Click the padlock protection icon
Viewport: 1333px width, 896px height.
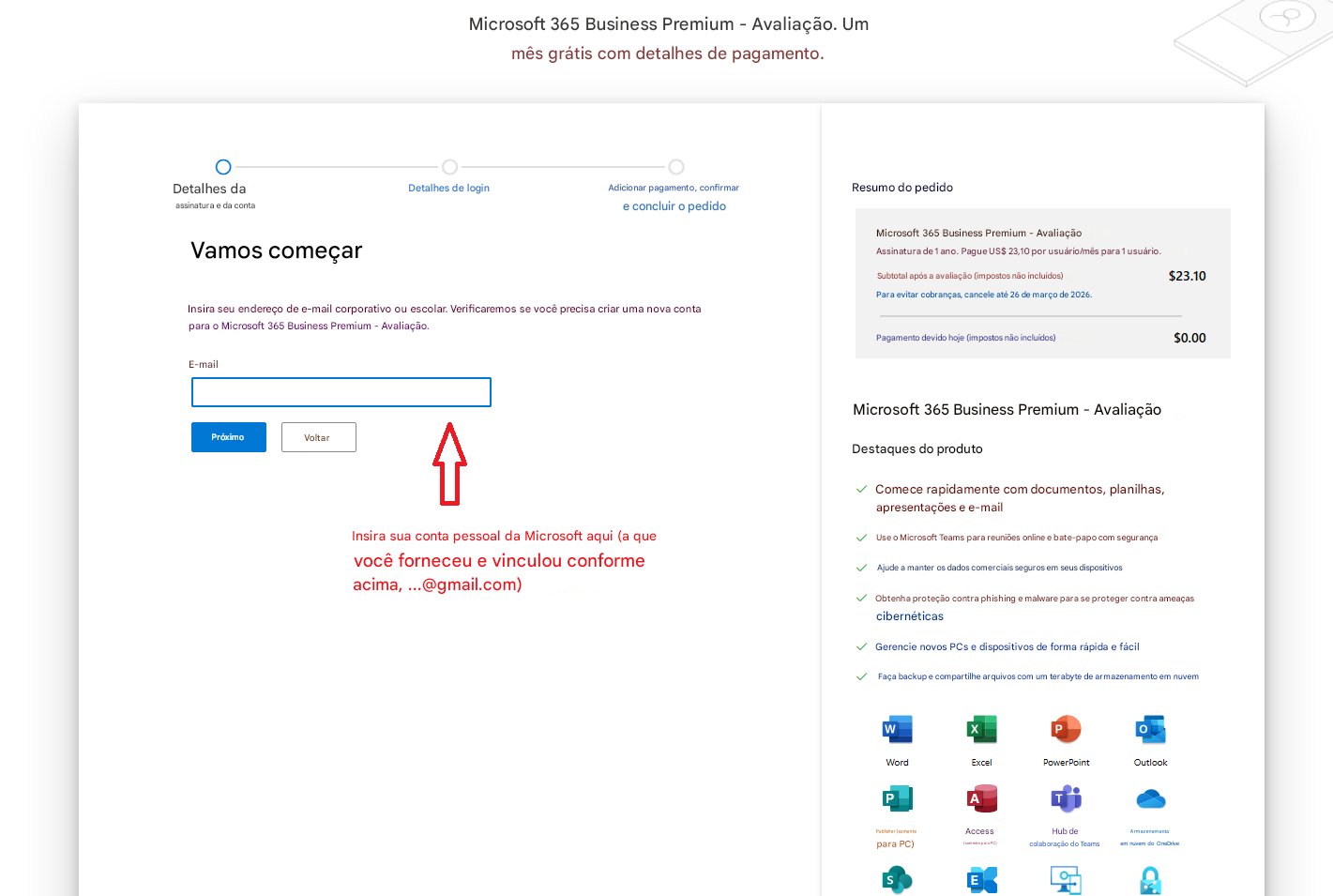click(1151, 880)
